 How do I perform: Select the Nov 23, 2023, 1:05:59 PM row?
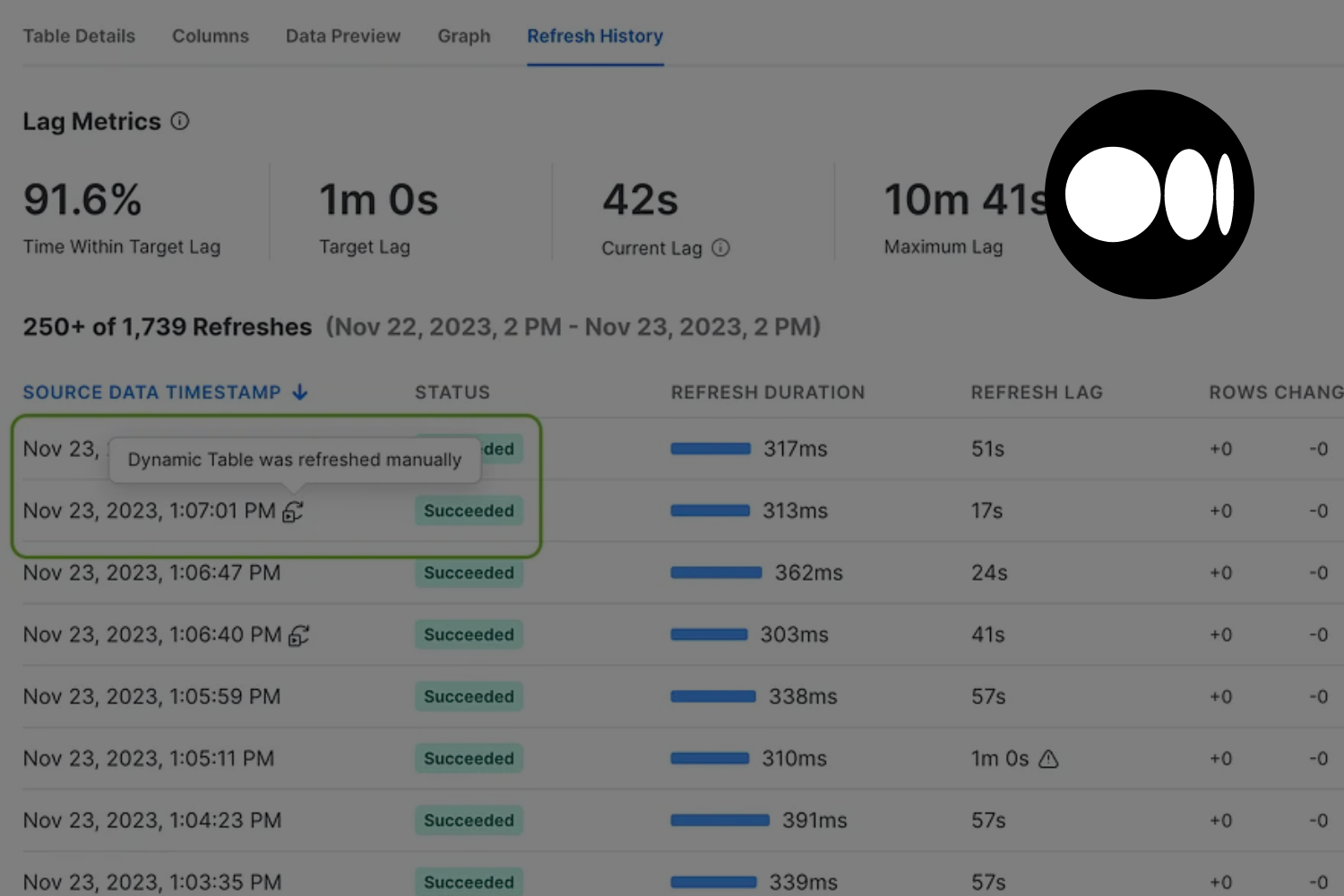click(x=151, y=697)
